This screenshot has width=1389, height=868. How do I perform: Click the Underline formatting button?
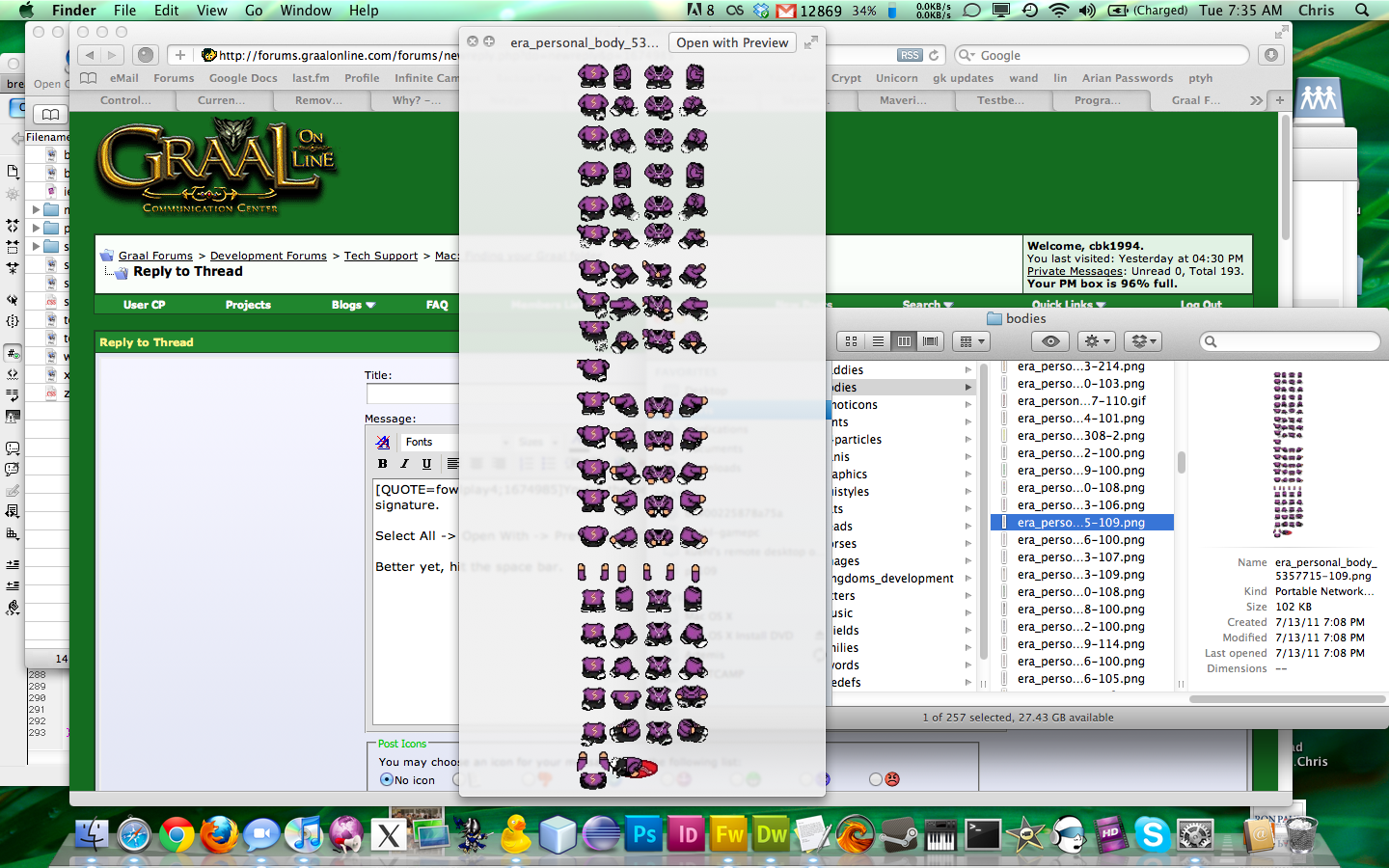click(x=426, y=464)
